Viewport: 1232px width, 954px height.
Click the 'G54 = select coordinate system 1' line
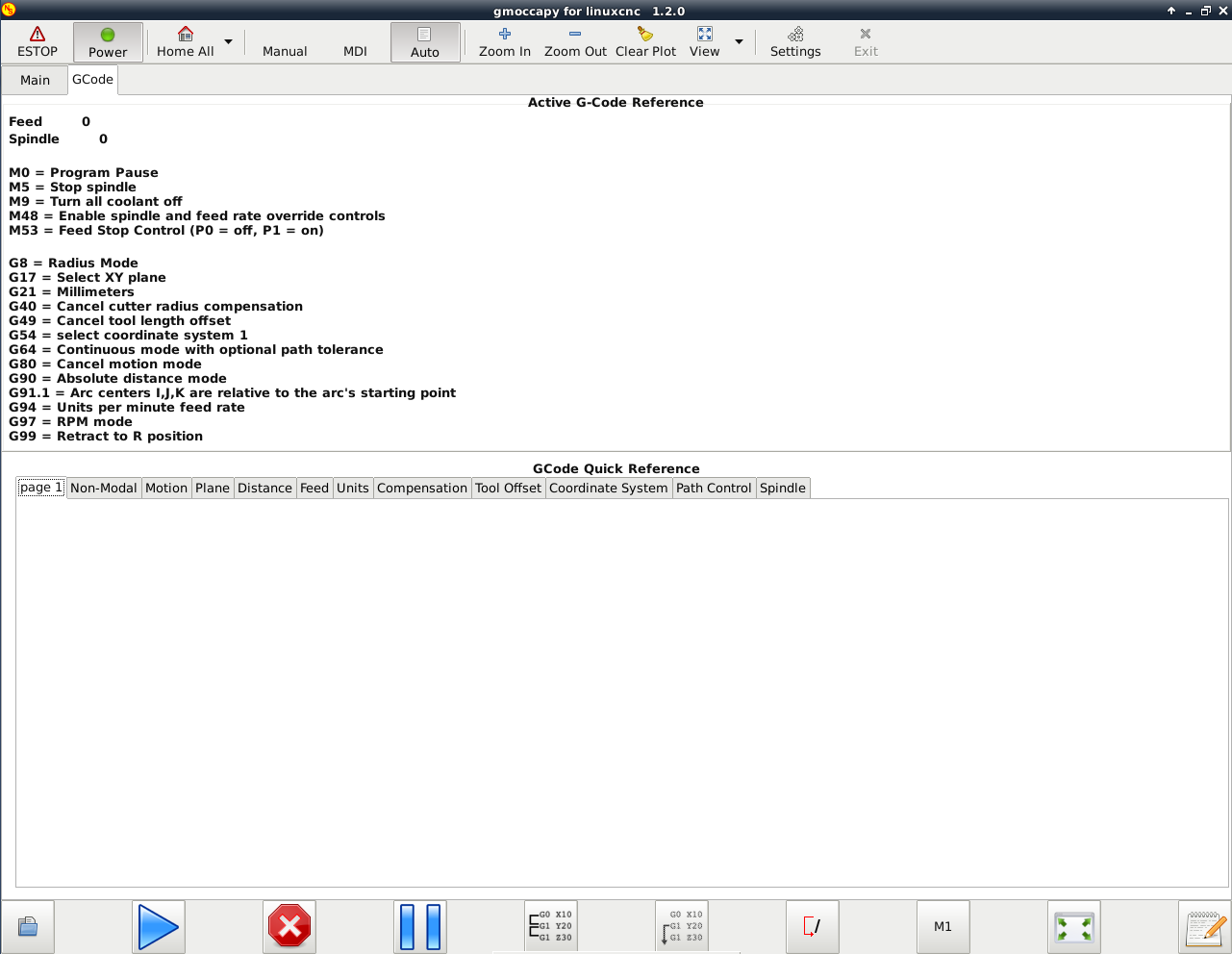128,336
